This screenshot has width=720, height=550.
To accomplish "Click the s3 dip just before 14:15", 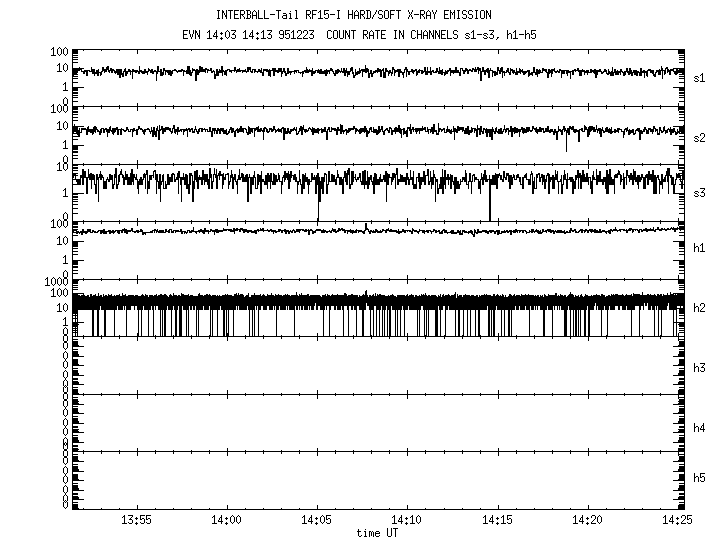I will (x=491, y=208).
